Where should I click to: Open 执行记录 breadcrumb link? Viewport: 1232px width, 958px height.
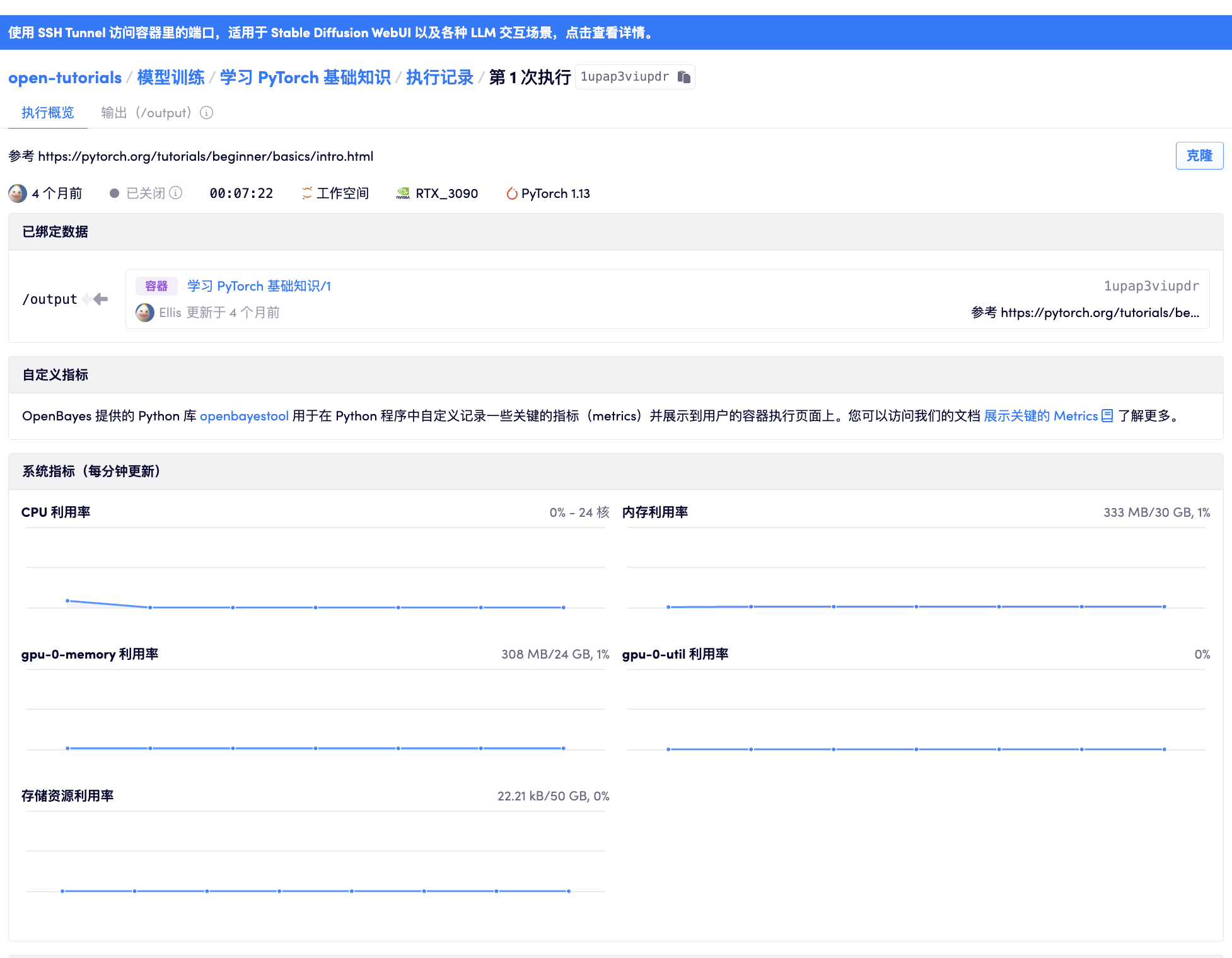439,78
